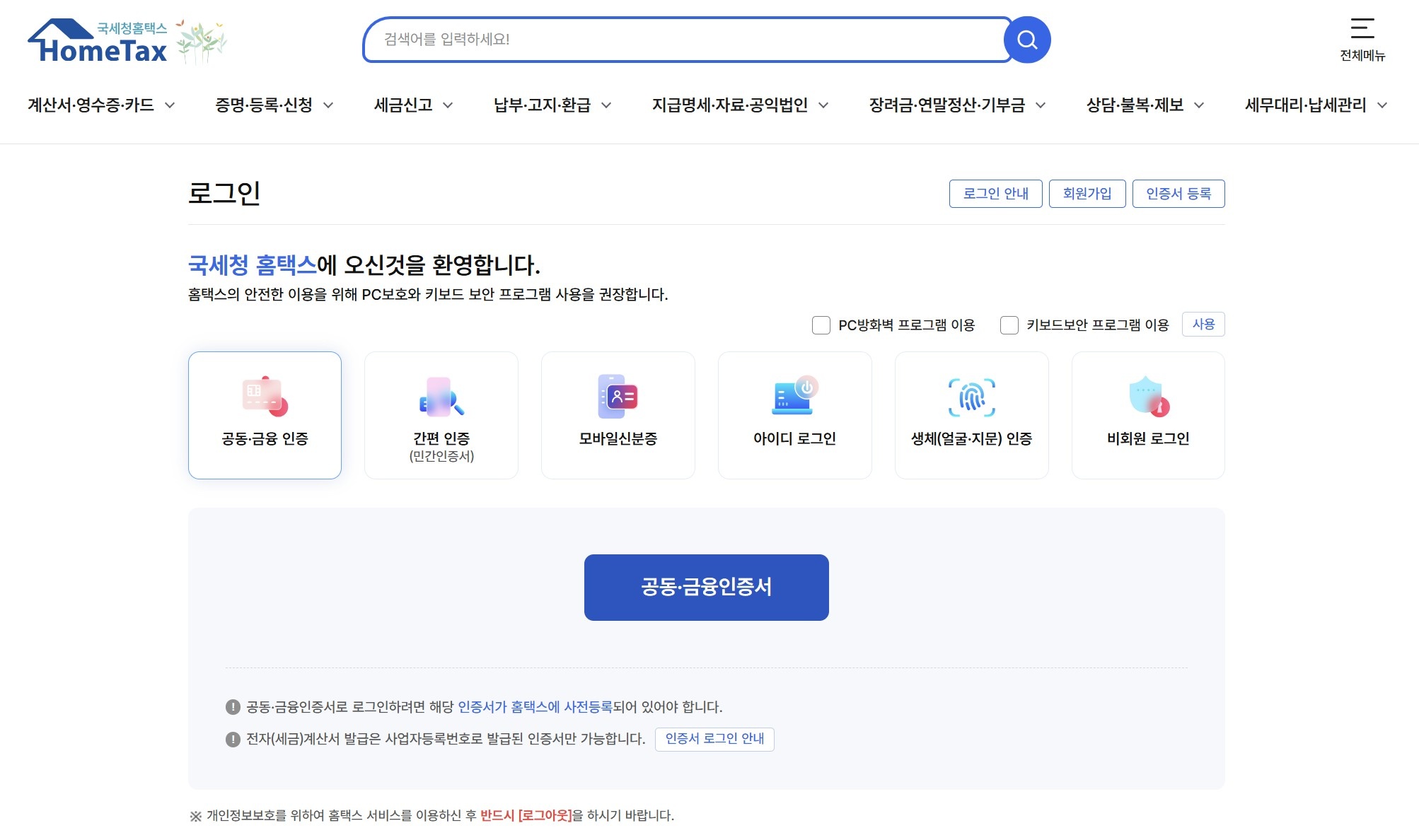The width and height of the screenshot is (1419, 840).
Task: Open 상담·불복·제보 menu
Action: point(1135,105)
